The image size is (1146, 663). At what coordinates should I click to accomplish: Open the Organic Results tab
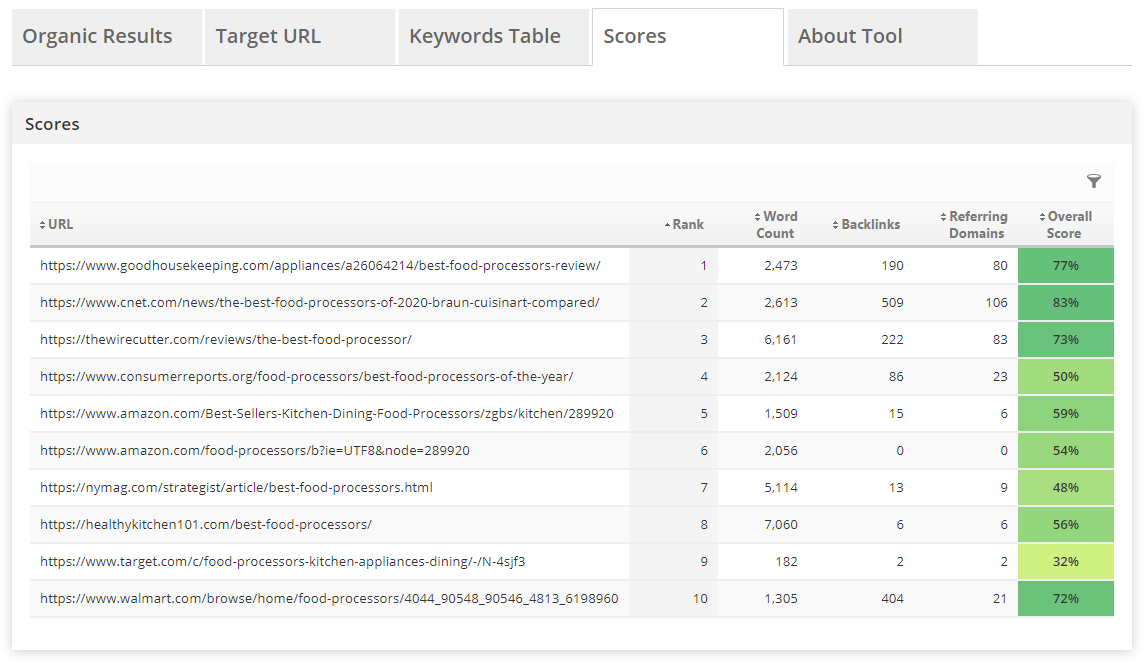(98, 37)
